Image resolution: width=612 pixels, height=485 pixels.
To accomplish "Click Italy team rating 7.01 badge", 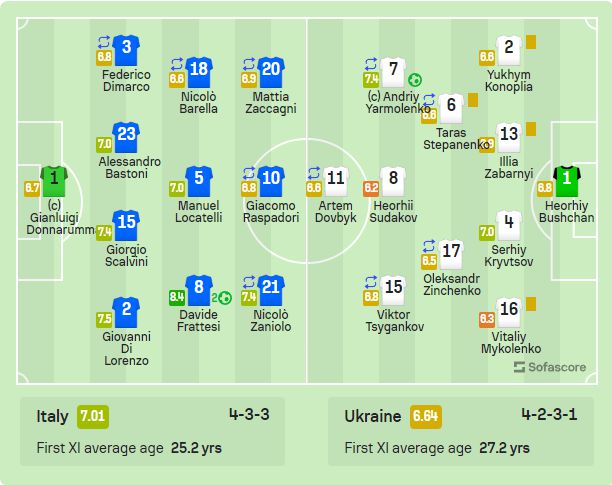I will click(x=92, y=415).
